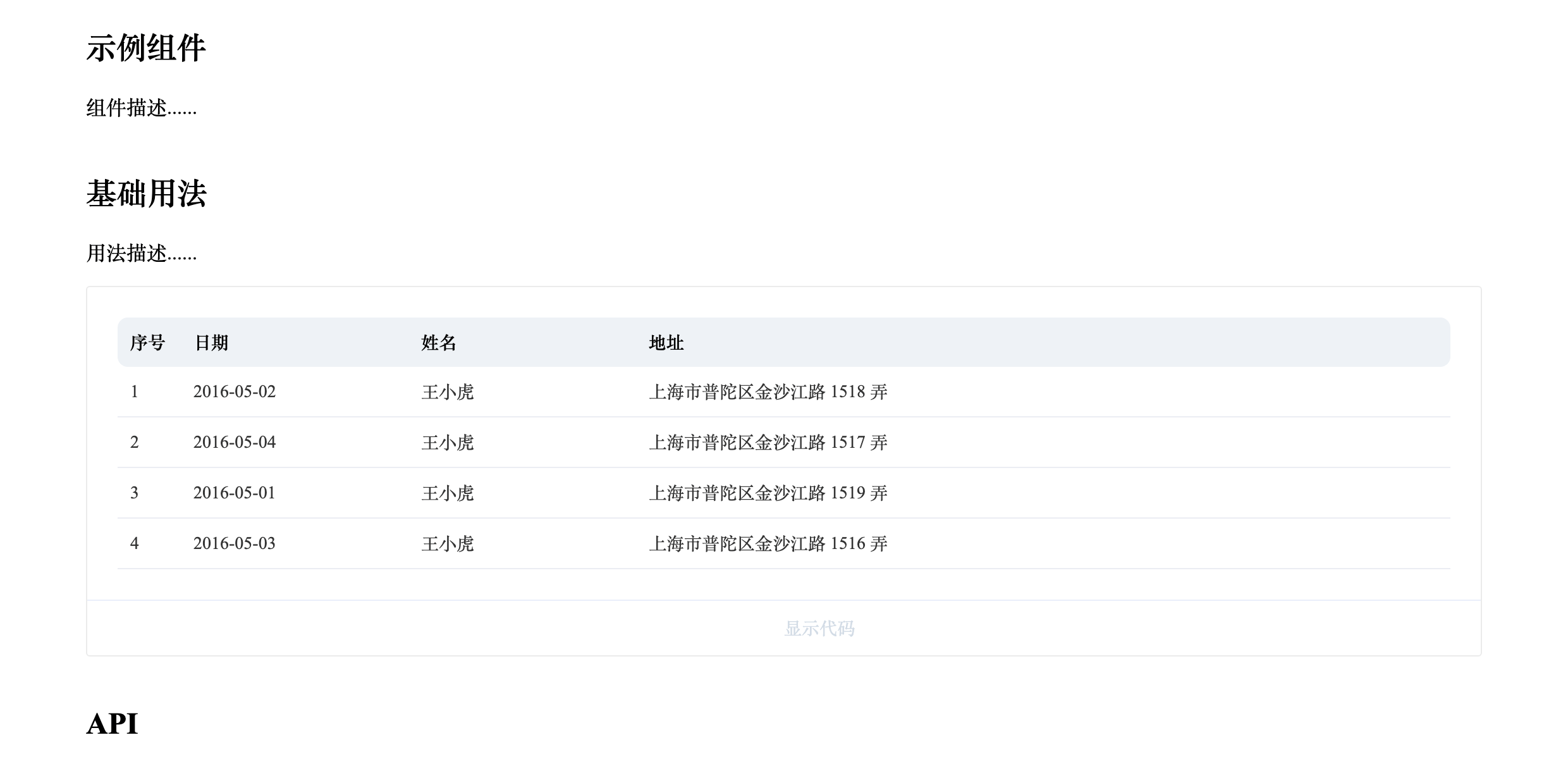
Task: Click the 姓名 column header
Action: (438, 342)
